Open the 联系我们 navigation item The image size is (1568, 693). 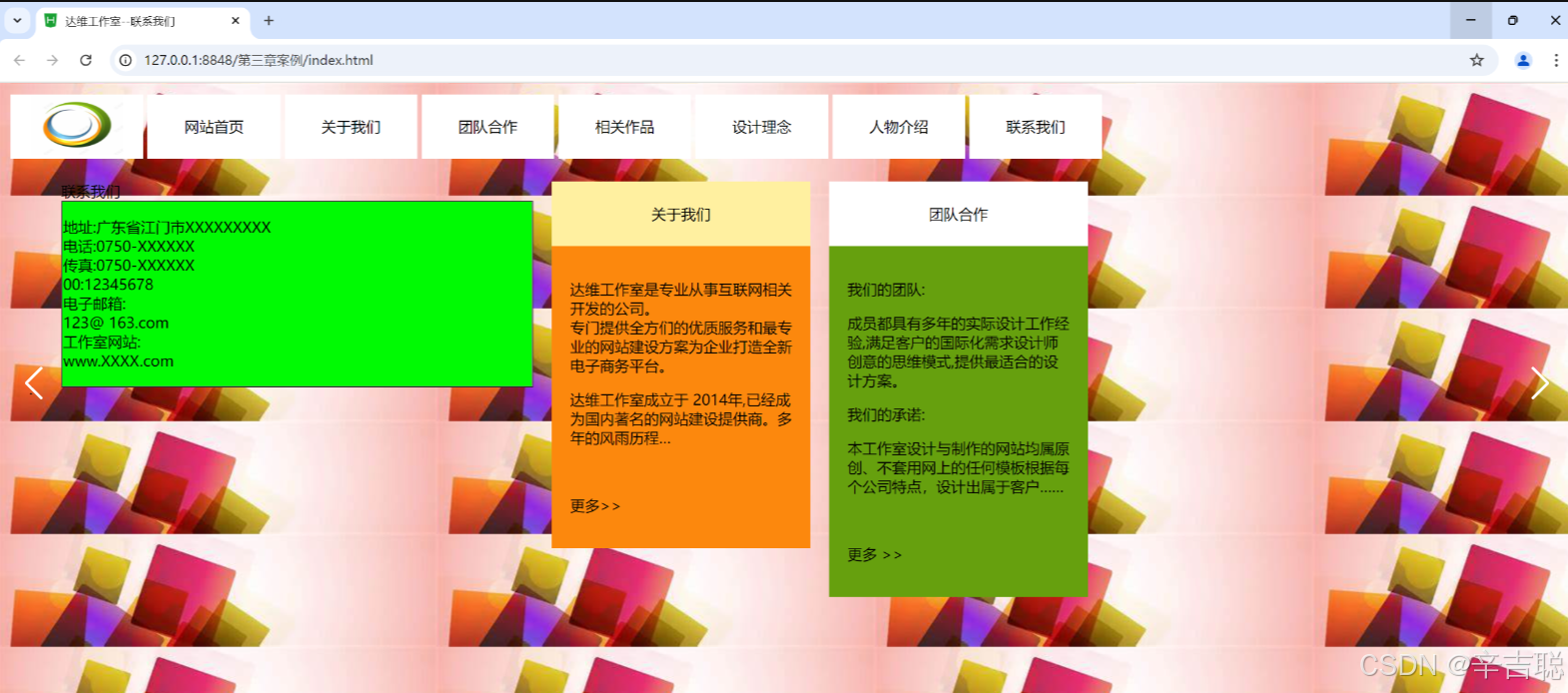(x=1035, y=127)
